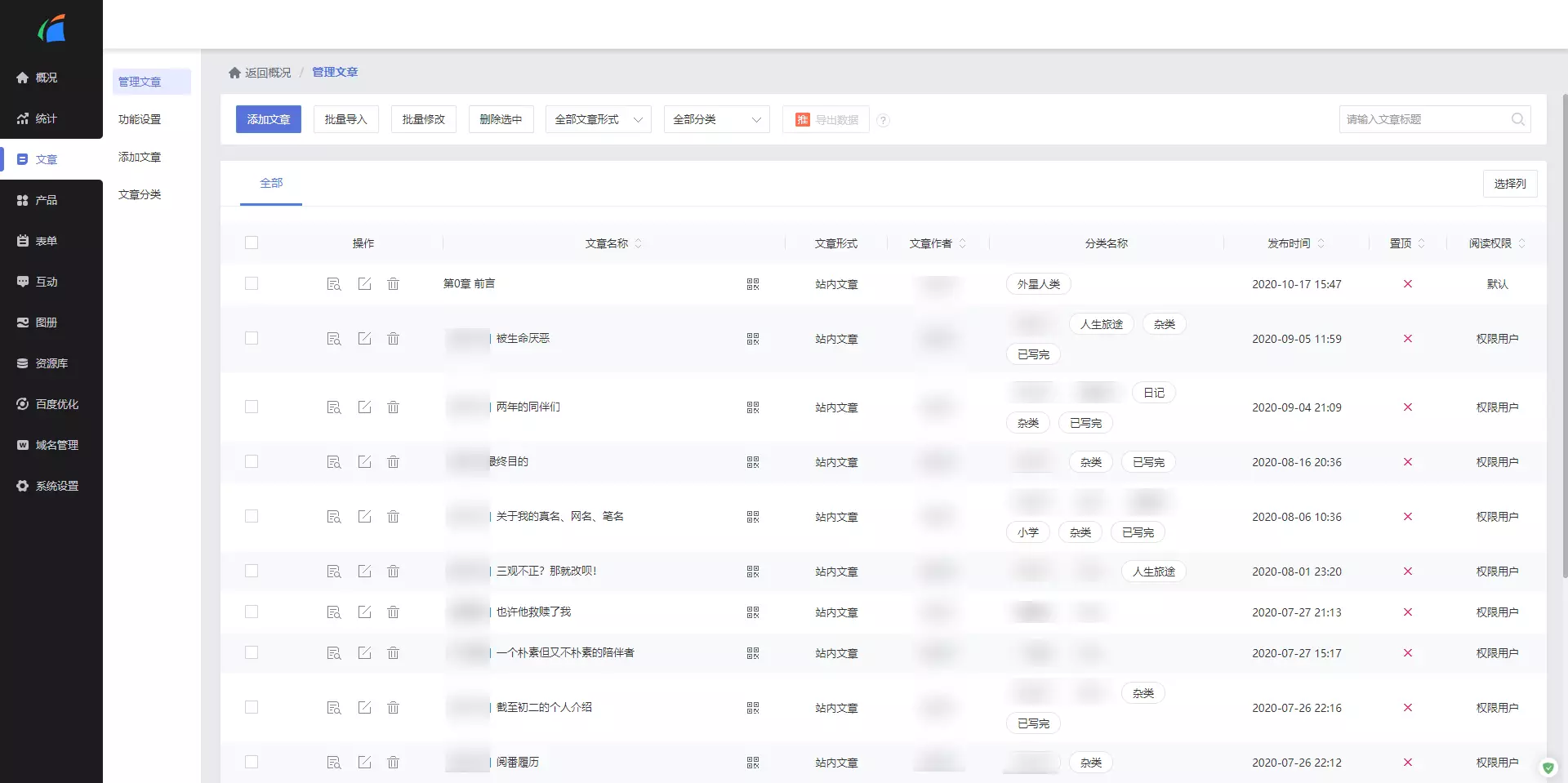This screenshot has width=1568, height=783.
Task: Click the red X pin status for 第0章 前言
Action: [1407, 284]
